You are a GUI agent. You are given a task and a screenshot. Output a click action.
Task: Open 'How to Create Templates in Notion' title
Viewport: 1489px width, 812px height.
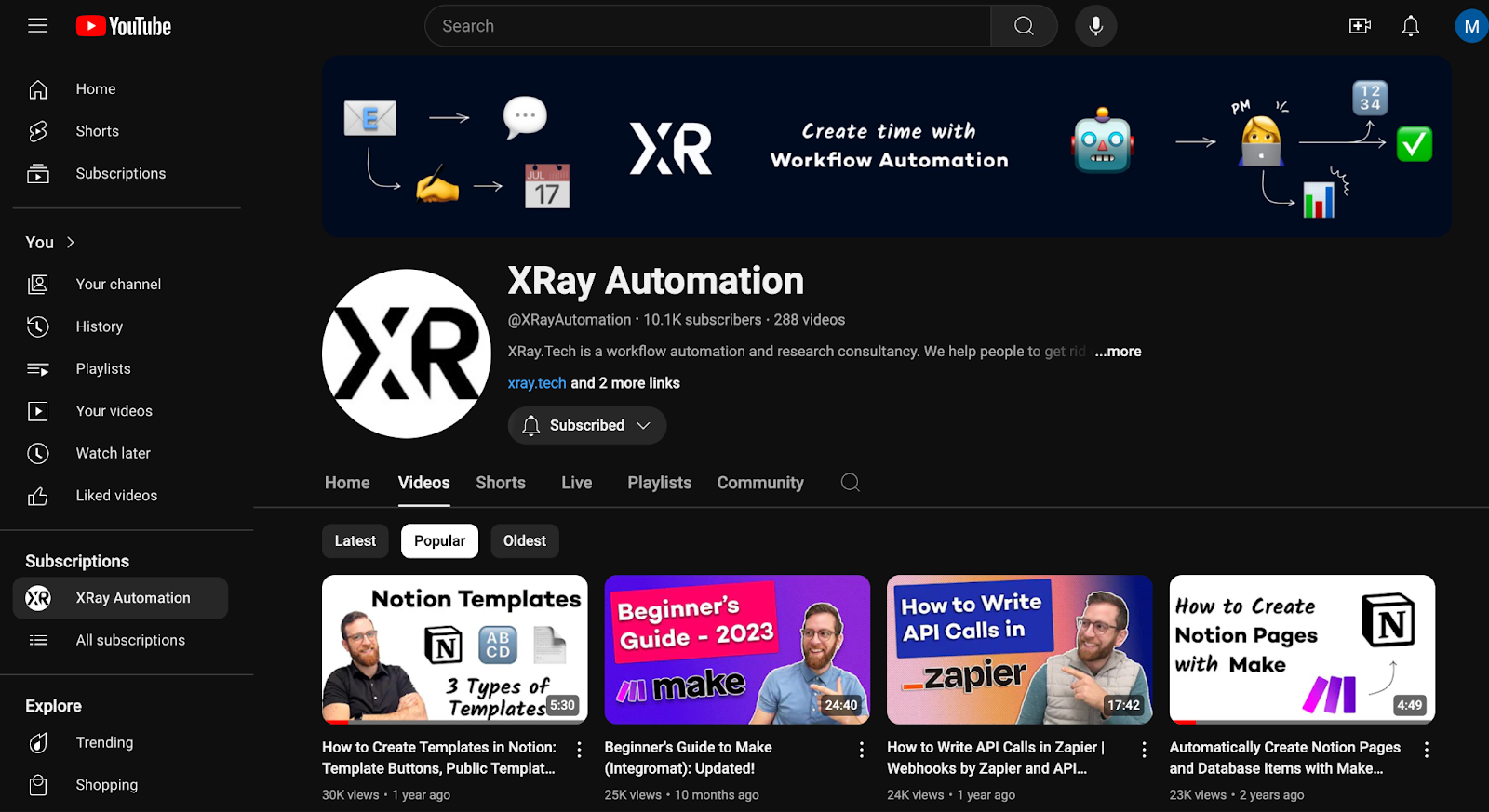tap(439, 758)
